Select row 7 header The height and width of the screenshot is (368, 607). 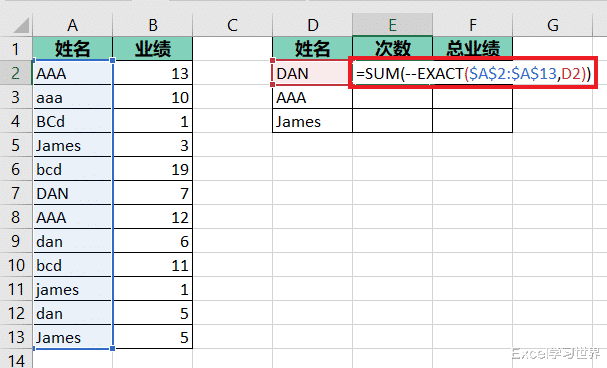coord(16,193)
